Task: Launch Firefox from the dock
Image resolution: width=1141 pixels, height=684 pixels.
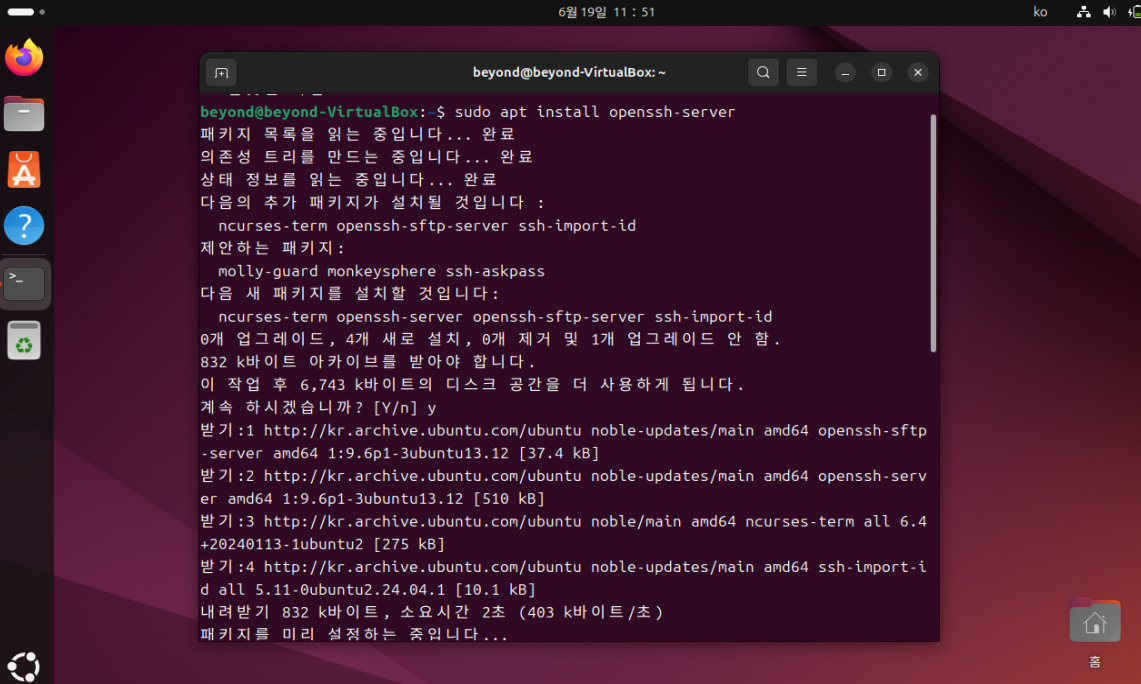Action: tap(24, 57)
